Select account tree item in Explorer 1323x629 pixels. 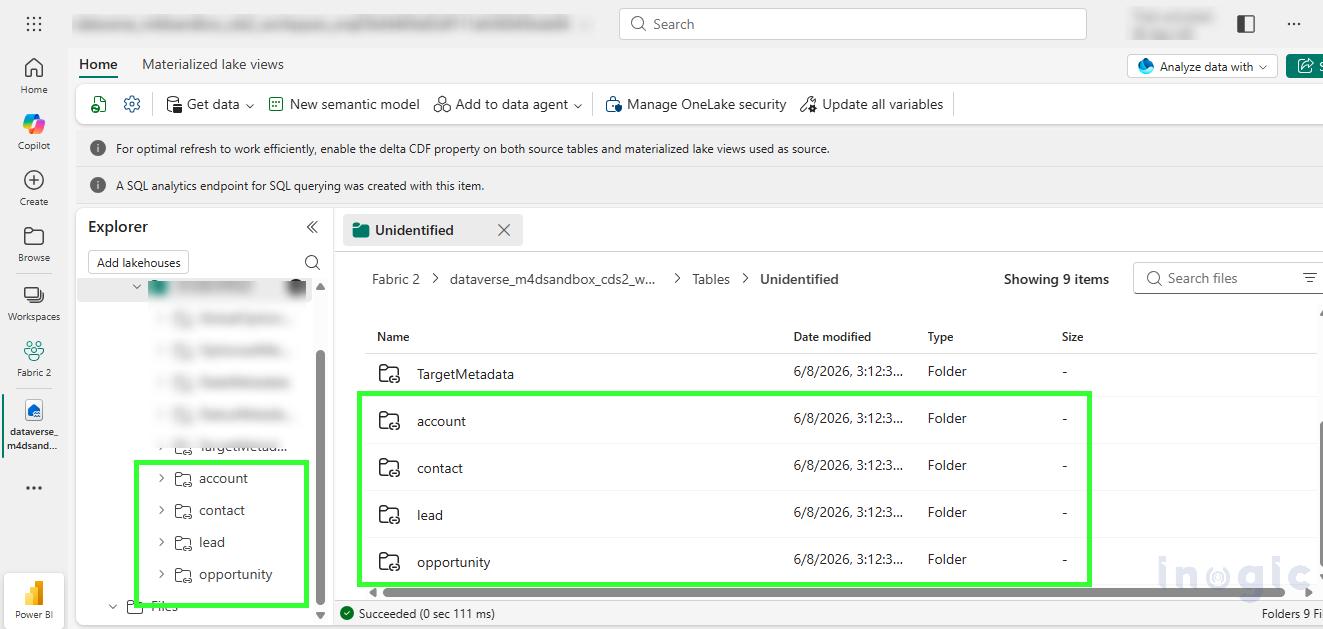(x=223, y=478)
